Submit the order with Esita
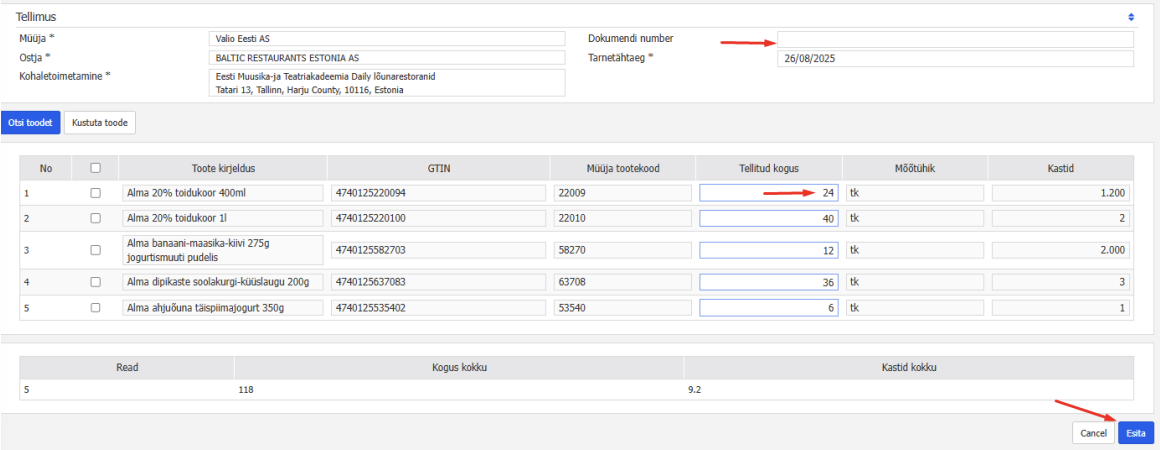This screenshot has width=1160, height=450. (x=1136, y=433)
